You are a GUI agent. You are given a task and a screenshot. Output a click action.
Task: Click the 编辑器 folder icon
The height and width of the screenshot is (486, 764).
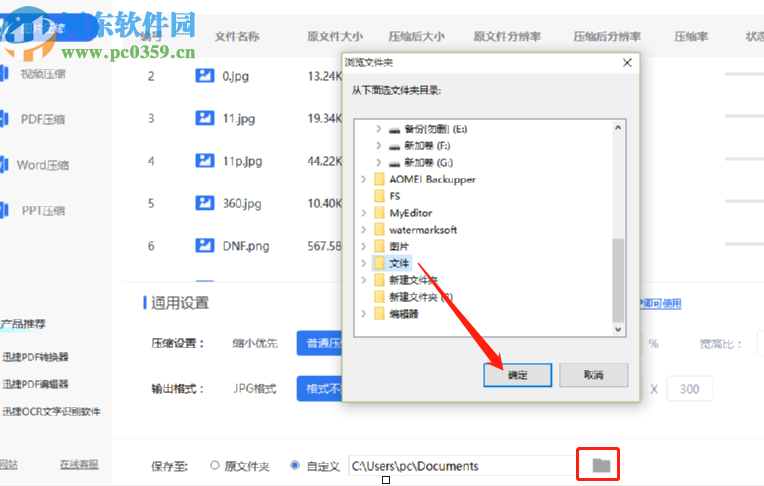pyautogui.click(x=380, y=313)
